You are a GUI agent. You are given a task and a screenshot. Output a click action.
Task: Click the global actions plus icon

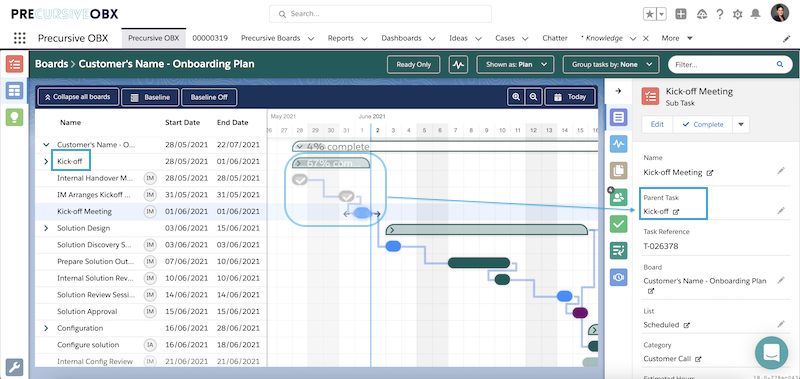coord(681,14)
